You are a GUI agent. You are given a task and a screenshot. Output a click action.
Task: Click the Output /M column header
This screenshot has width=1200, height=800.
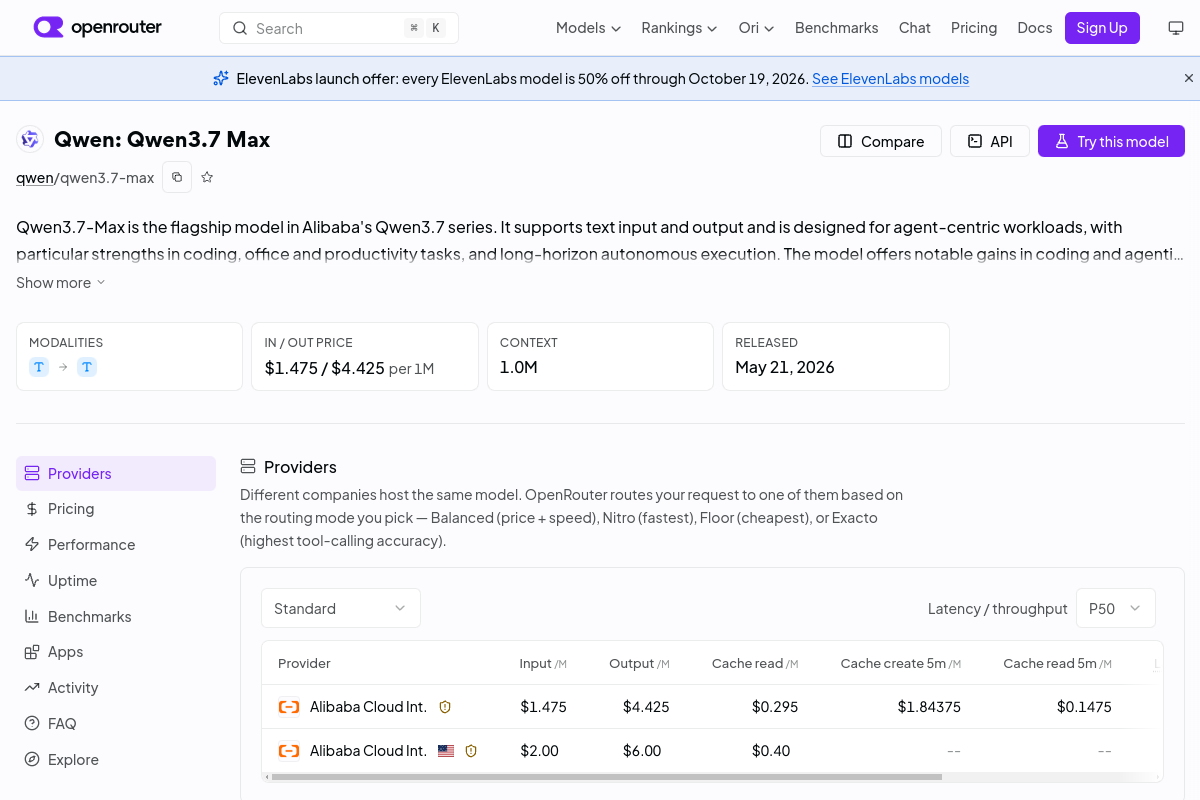click(639, 663)
